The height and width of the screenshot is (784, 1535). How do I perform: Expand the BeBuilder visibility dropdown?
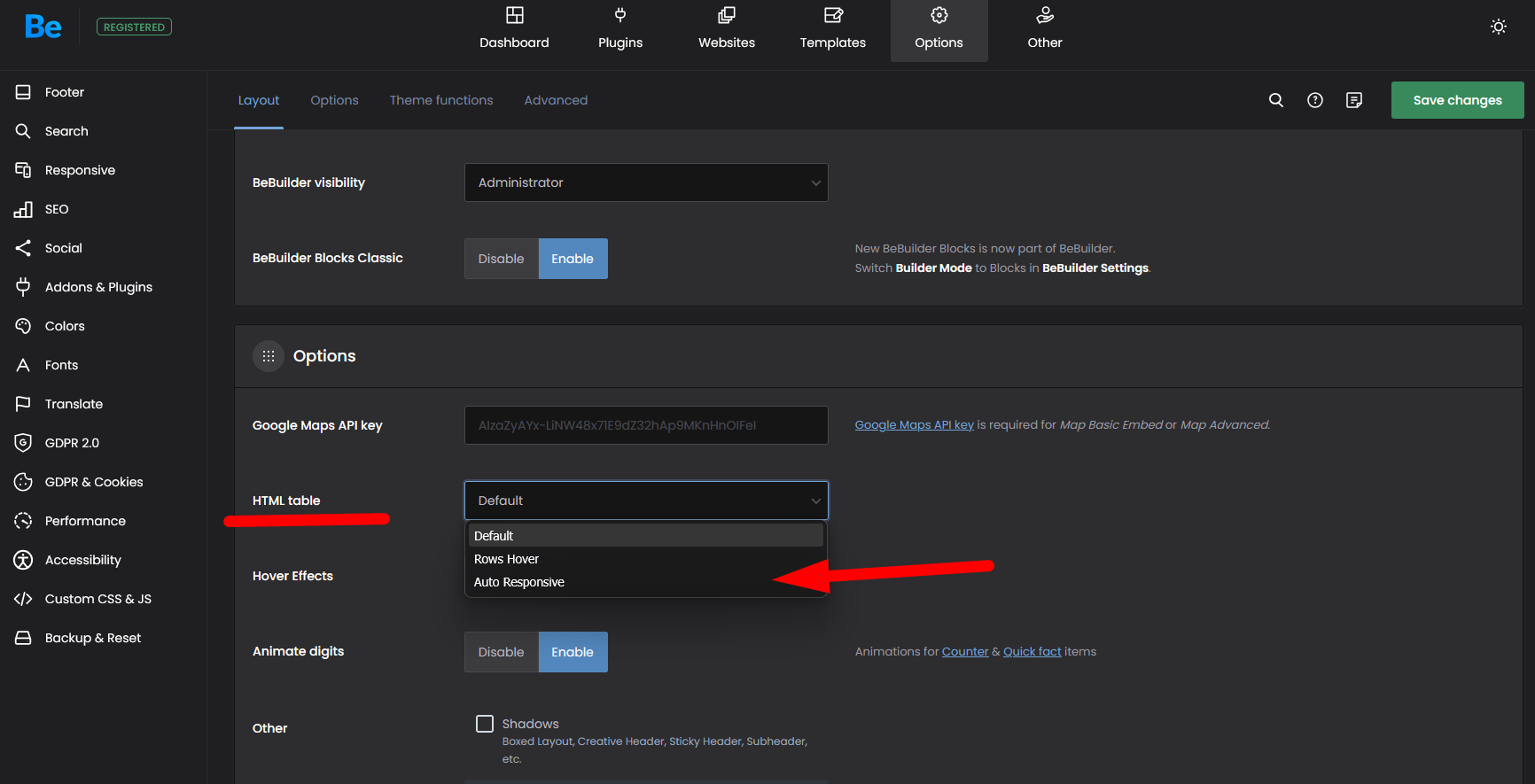(x=645, y=182)
